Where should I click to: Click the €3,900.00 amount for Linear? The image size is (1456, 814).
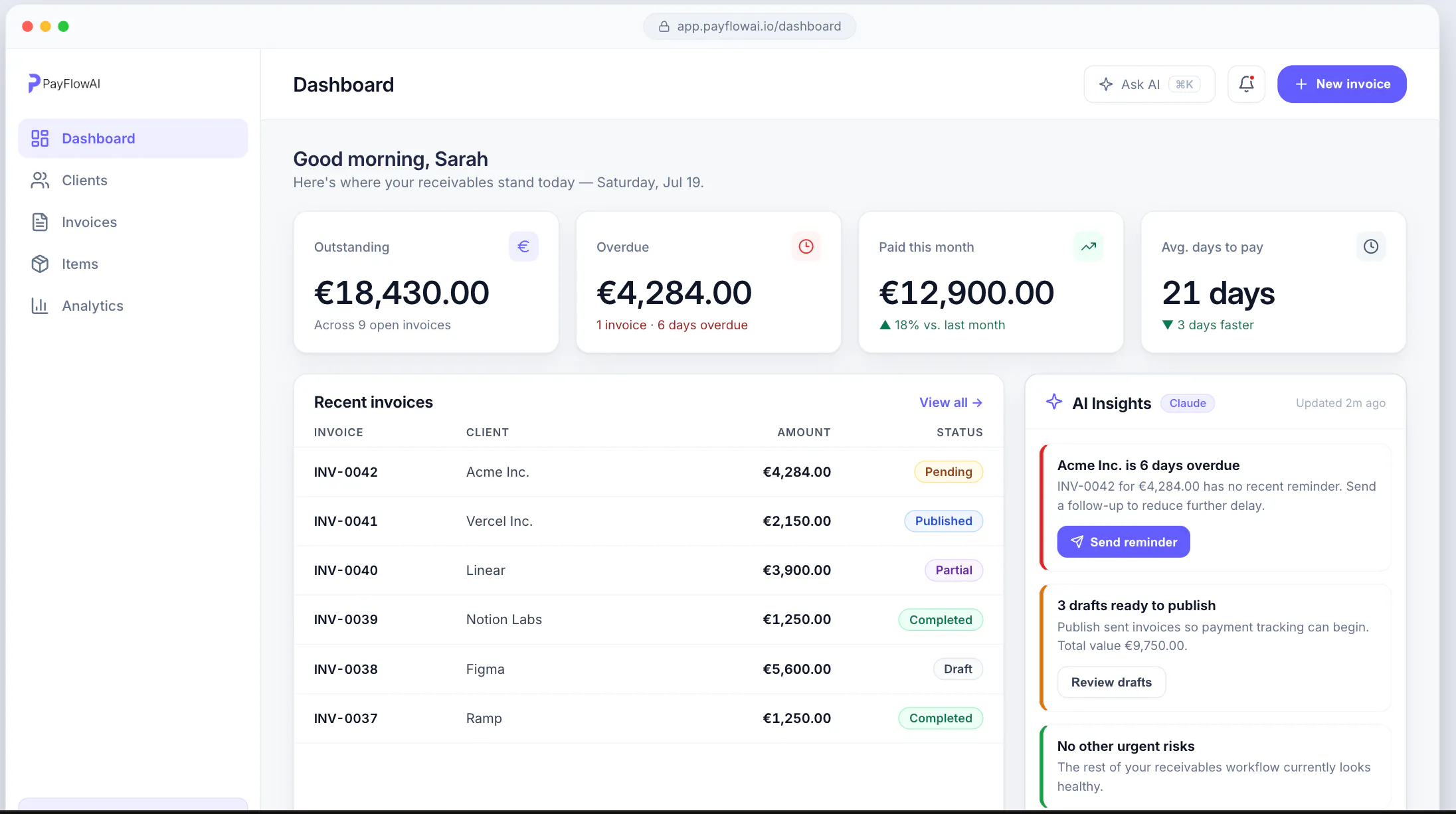tap(796, 570)
